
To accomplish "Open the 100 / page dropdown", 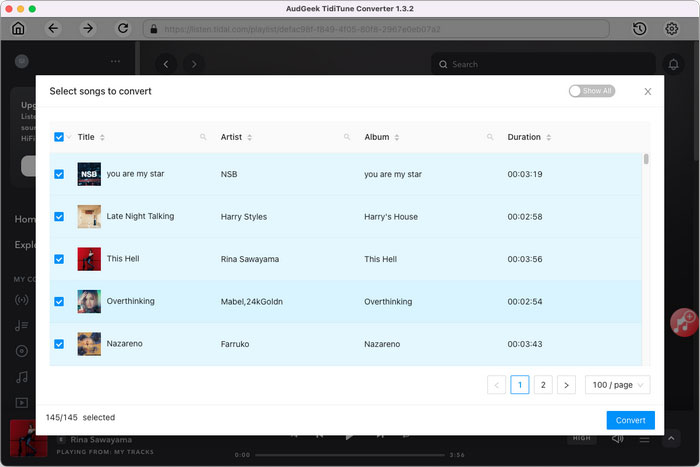I will pyautogui.click(x=617, y=385).
